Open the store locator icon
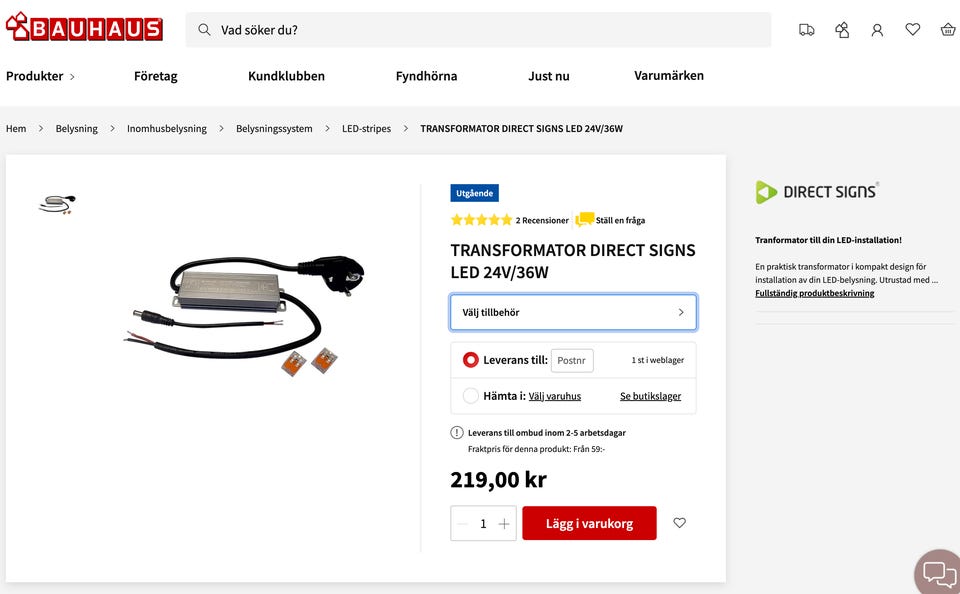This screenshot has width=960, height=594. coord(842,30)
